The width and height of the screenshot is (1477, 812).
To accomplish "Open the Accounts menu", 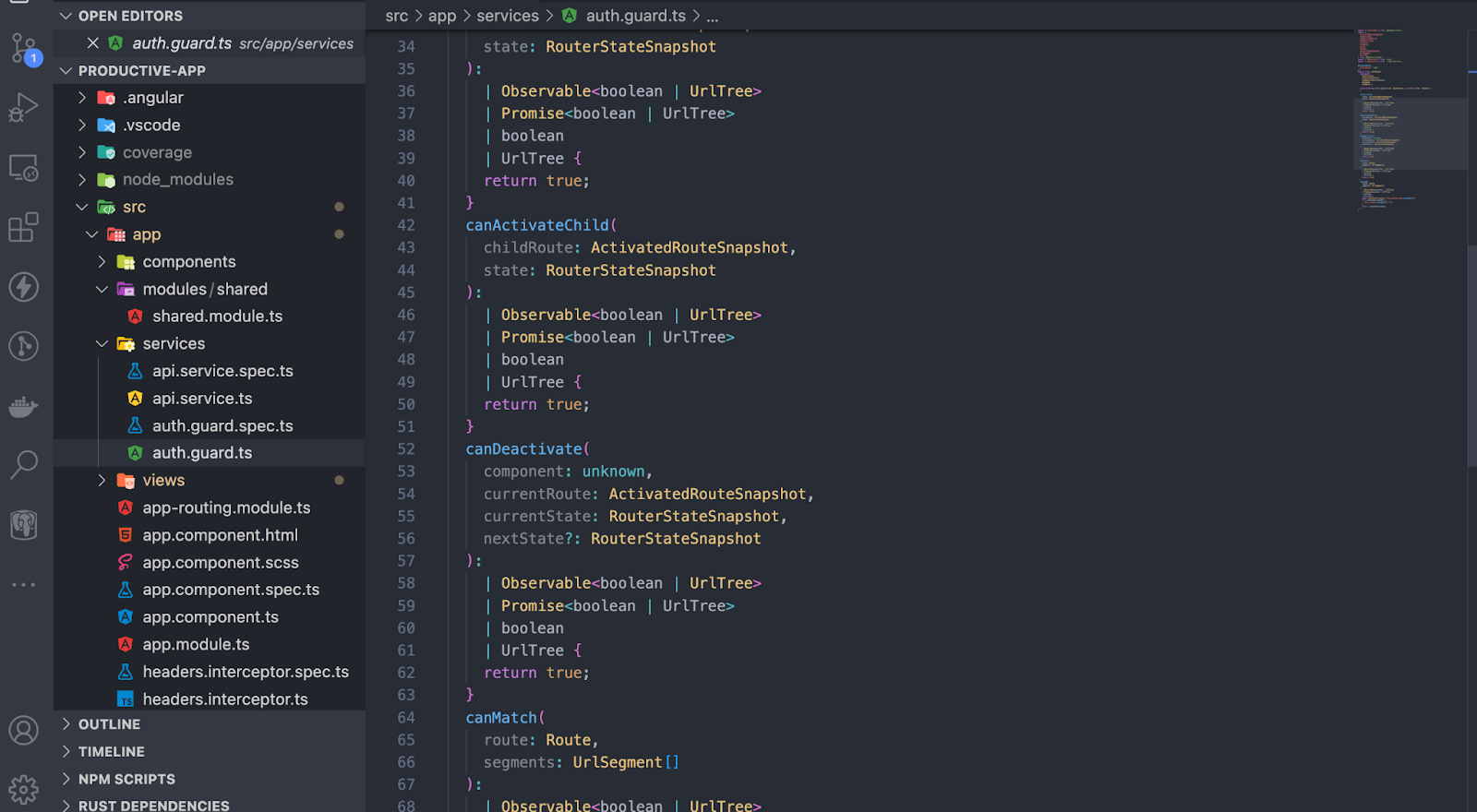I will click(x=24, y=730).
